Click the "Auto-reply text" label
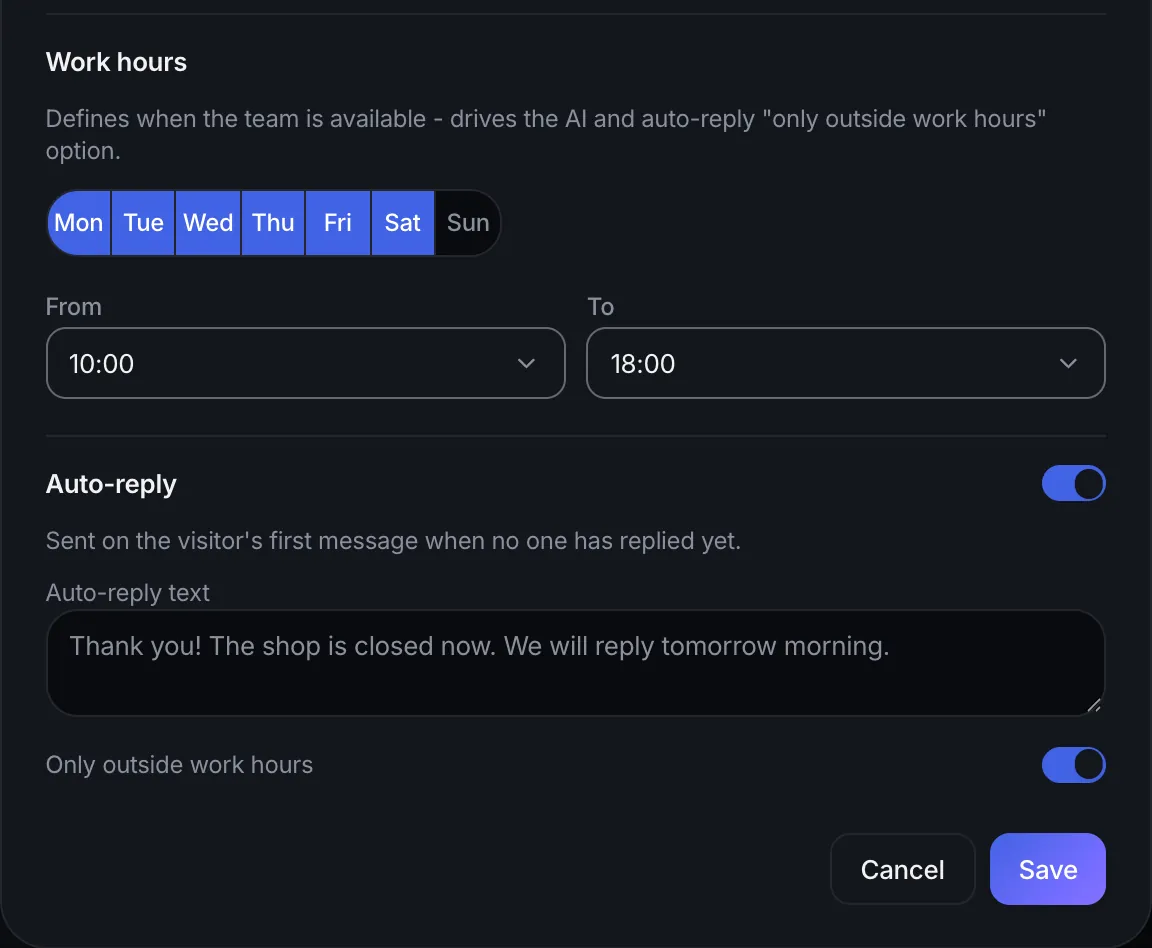The width and height of the screenshot is (1152, 948). pyautogui.click(x=128, y=593)
